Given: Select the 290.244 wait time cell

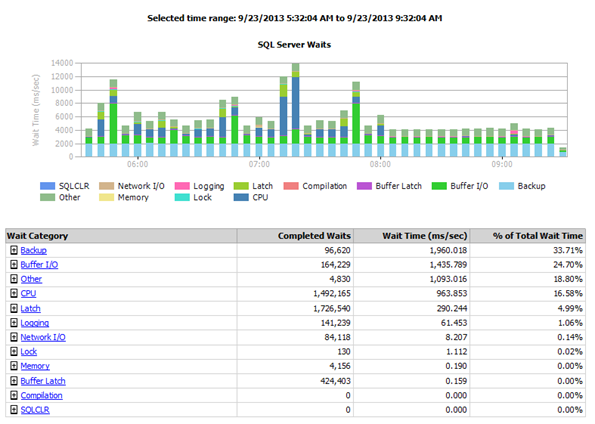Looking at the screenshot, I should 412,308.
